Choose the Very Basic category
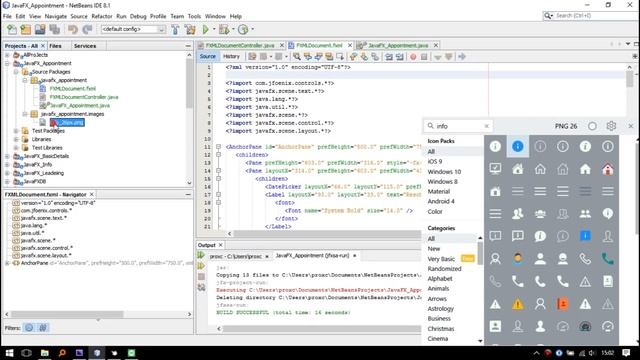This screenshot has height=360, width=640. [441, 259]
